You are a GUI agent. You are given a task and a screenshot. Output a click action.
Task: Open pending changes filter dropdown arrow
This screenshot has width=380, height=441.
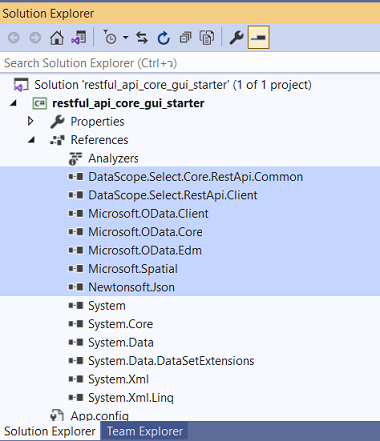tap(125, 37)
